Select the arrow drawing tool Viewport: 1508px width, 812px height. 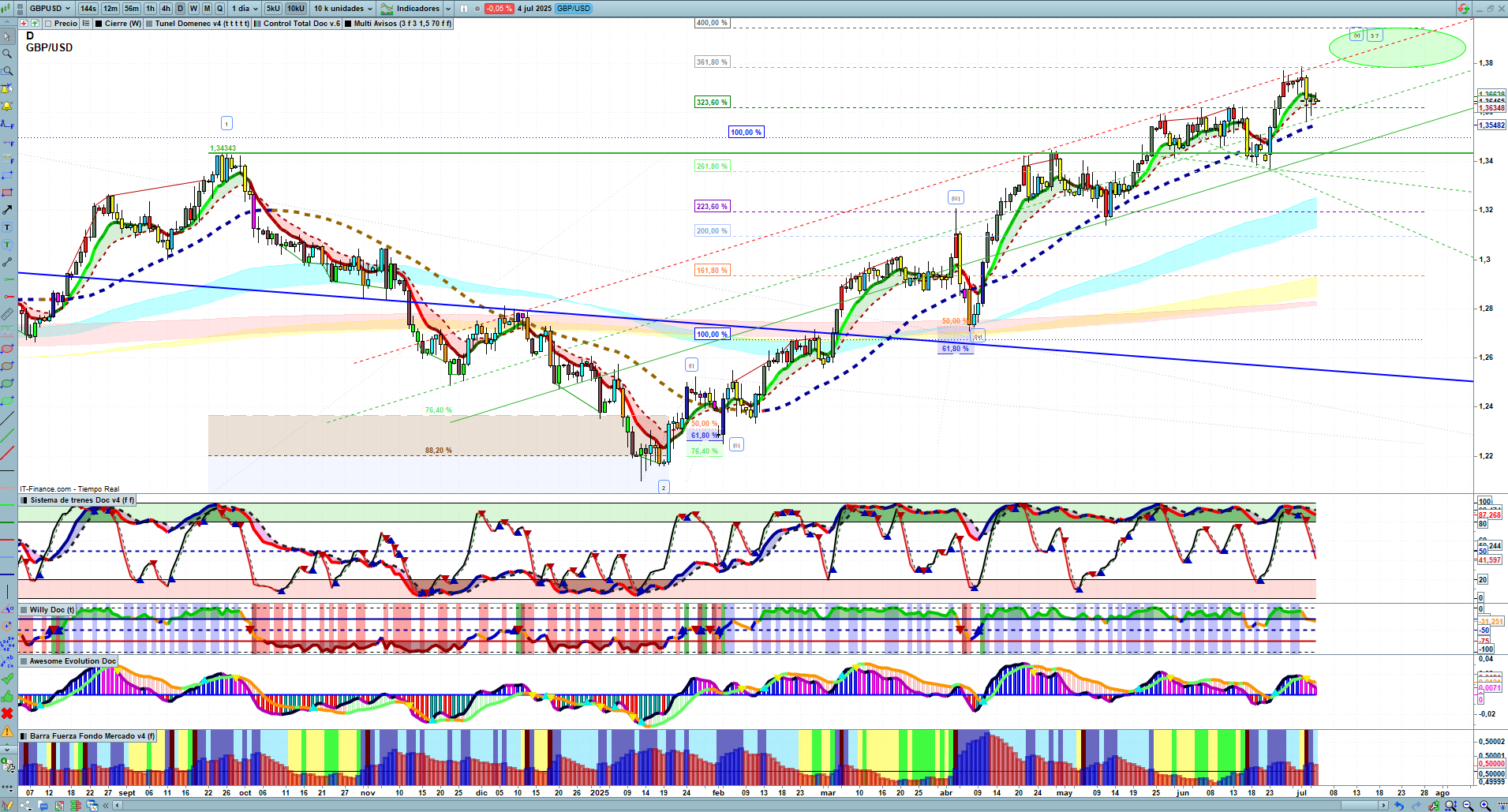[x=7, y=210]
